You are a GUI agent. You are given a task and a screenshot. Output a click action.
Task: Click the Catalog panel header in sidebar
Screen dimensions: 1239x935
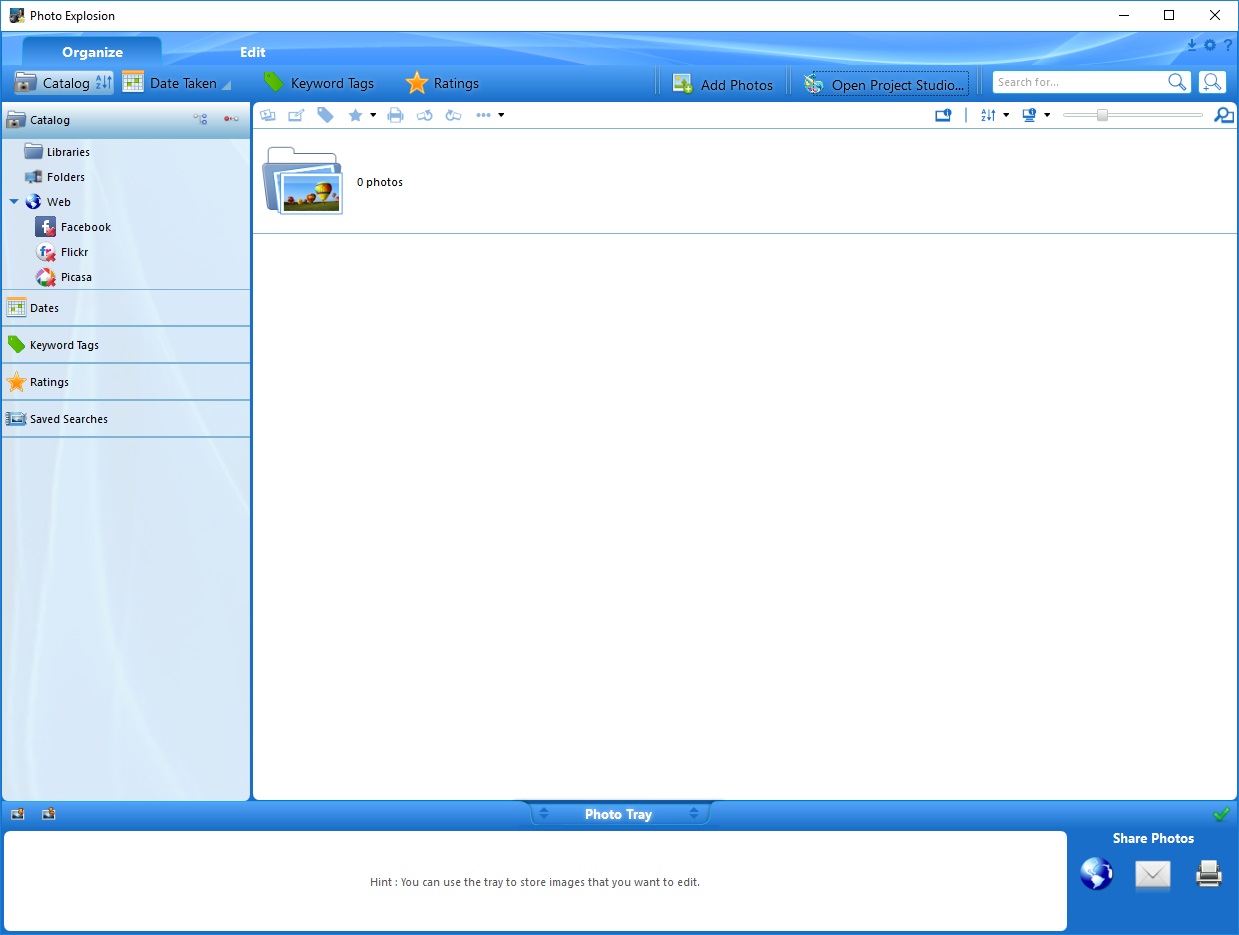pos(126,119)
